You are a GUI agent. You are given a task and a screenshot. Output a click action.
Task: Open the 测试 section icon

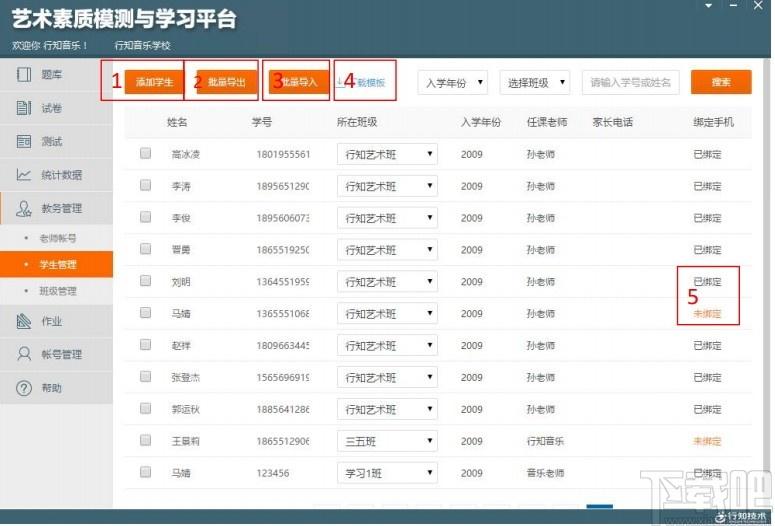point(24,141)
